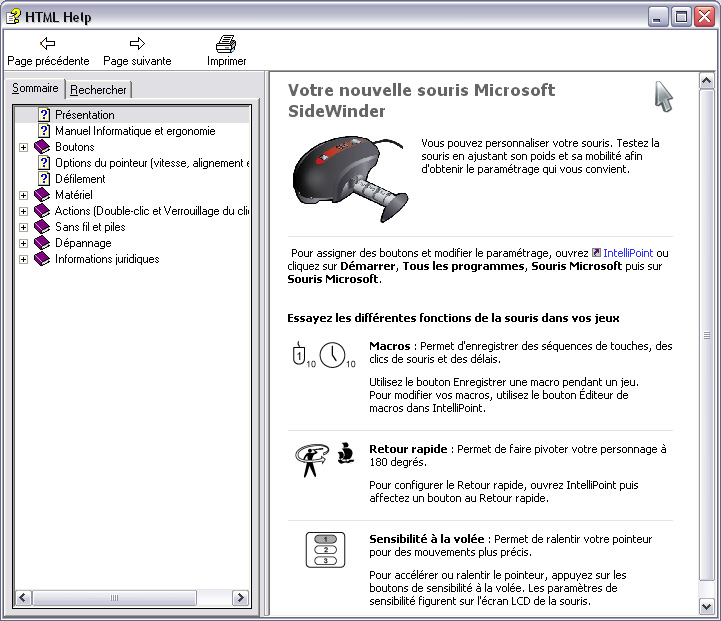The image size is (721, 621).
Task: Select the Dépannage topic label
Action: pyautogui.click(x=83, y=243)
